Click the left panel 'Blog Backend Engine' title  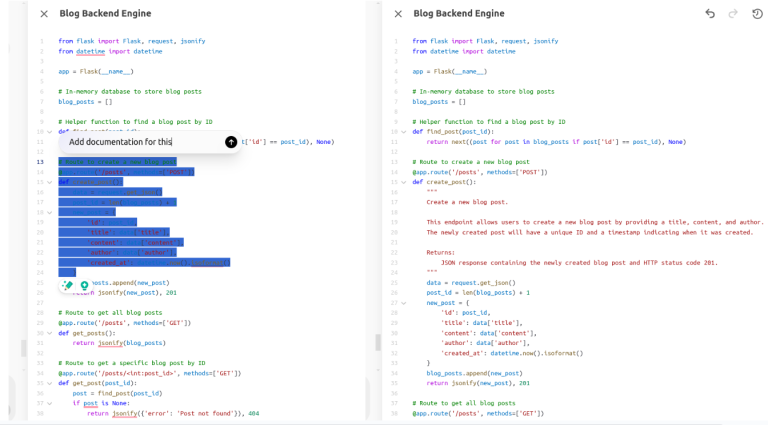coord(106,14)
